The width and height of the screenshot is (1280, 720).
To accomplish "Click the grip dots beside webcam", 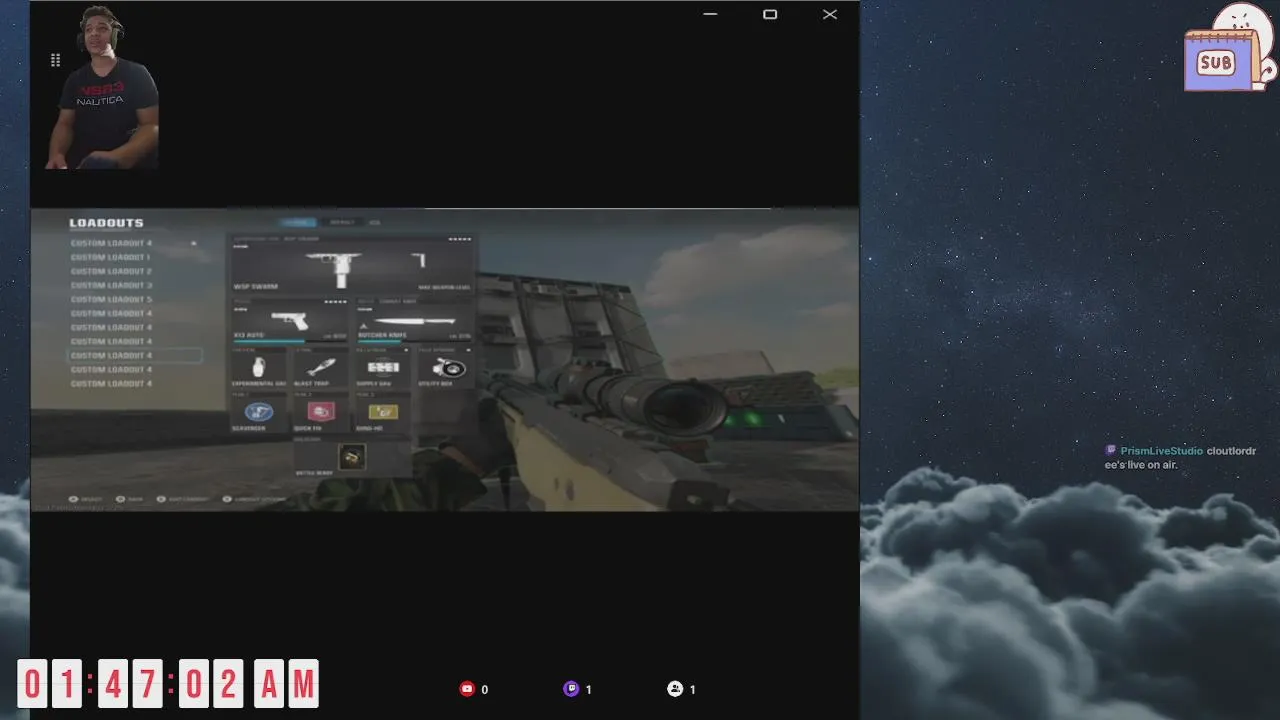I will (x=55, y=60).
